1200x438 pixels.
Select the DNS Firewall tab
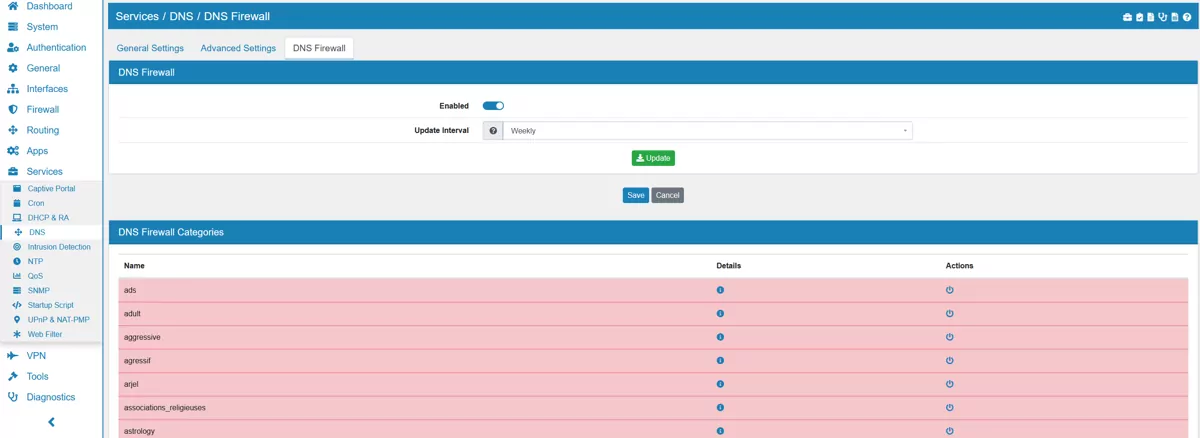319,48
